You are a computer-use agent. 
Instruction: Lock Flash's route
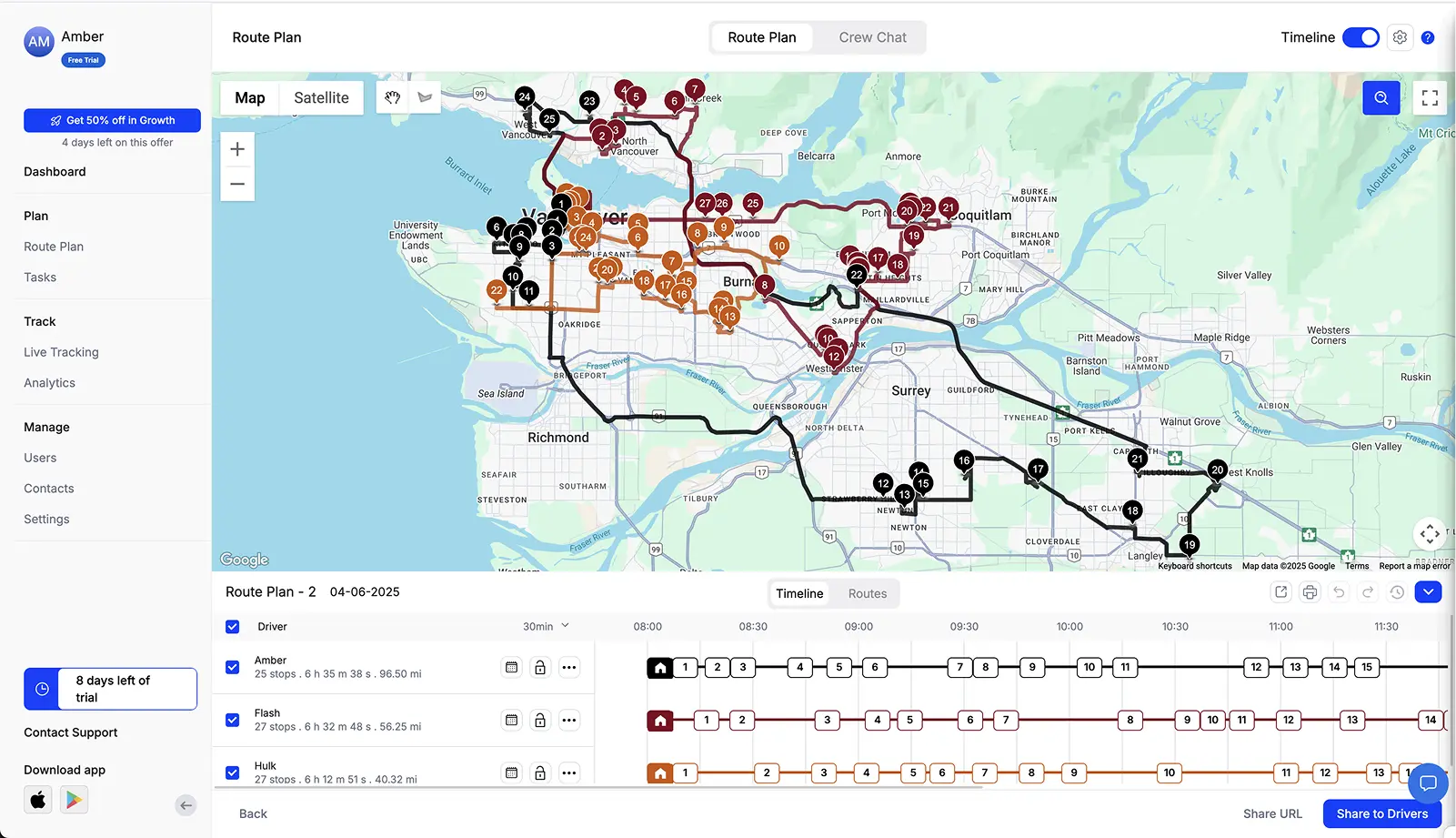[x=540, y=720]
